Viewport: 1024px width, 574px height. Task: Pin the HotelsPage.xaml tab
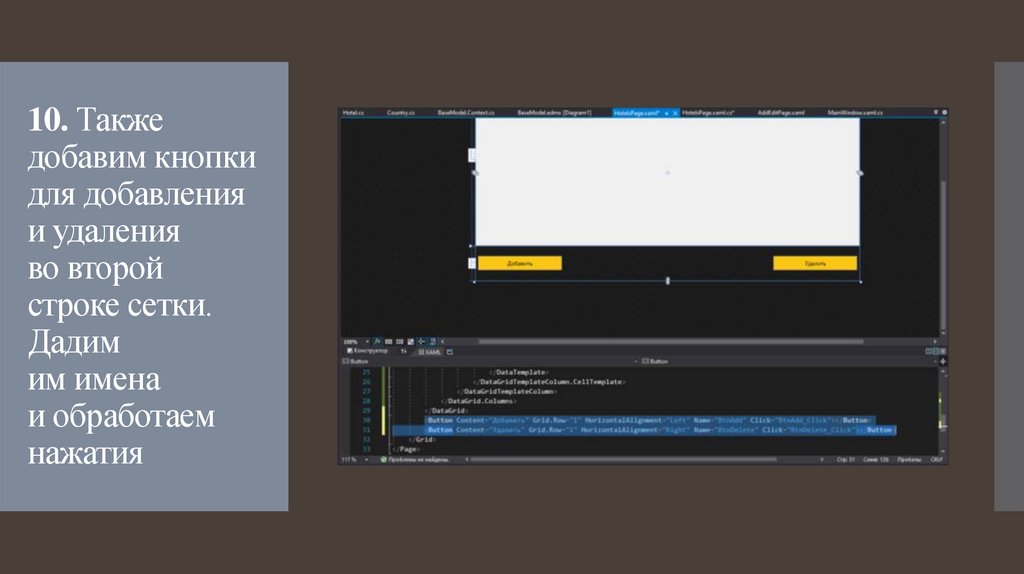tap(666, 113)
